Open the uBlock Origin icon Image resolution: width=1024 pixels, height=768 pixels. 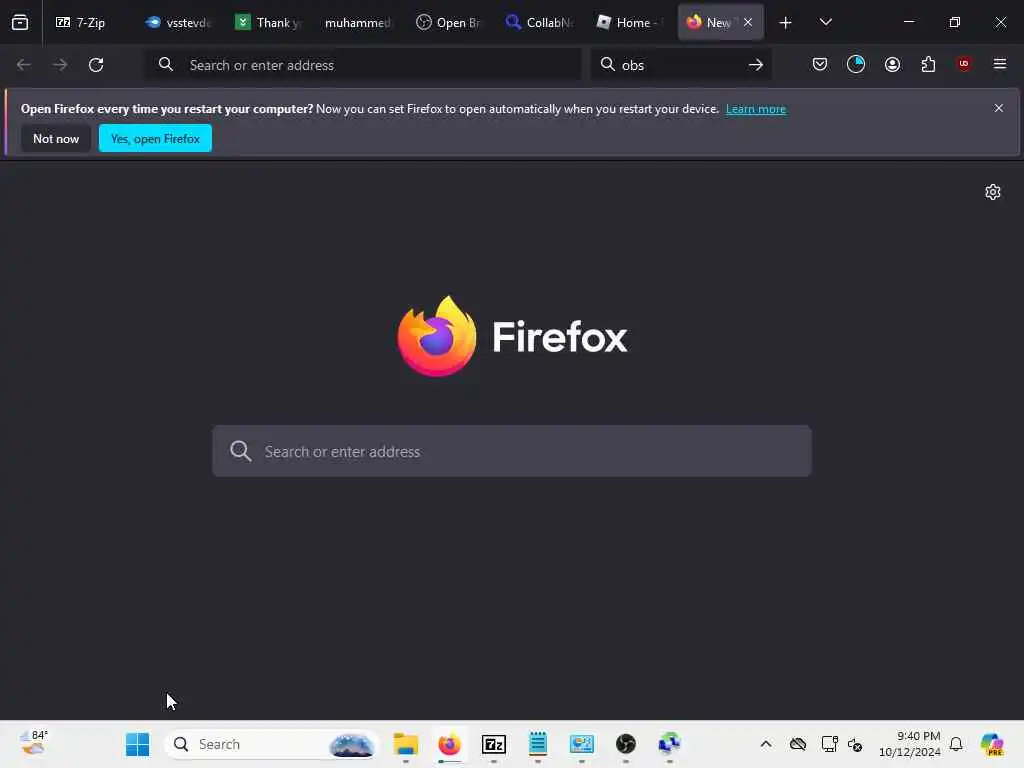tap(963, 64)
